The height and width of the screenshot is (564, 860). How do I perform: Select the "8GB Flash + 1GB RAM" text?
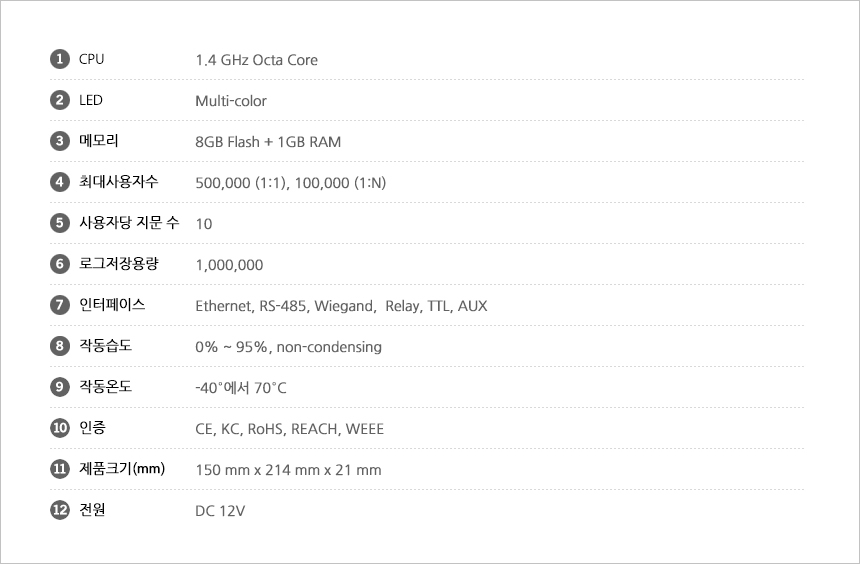point(267,142)
